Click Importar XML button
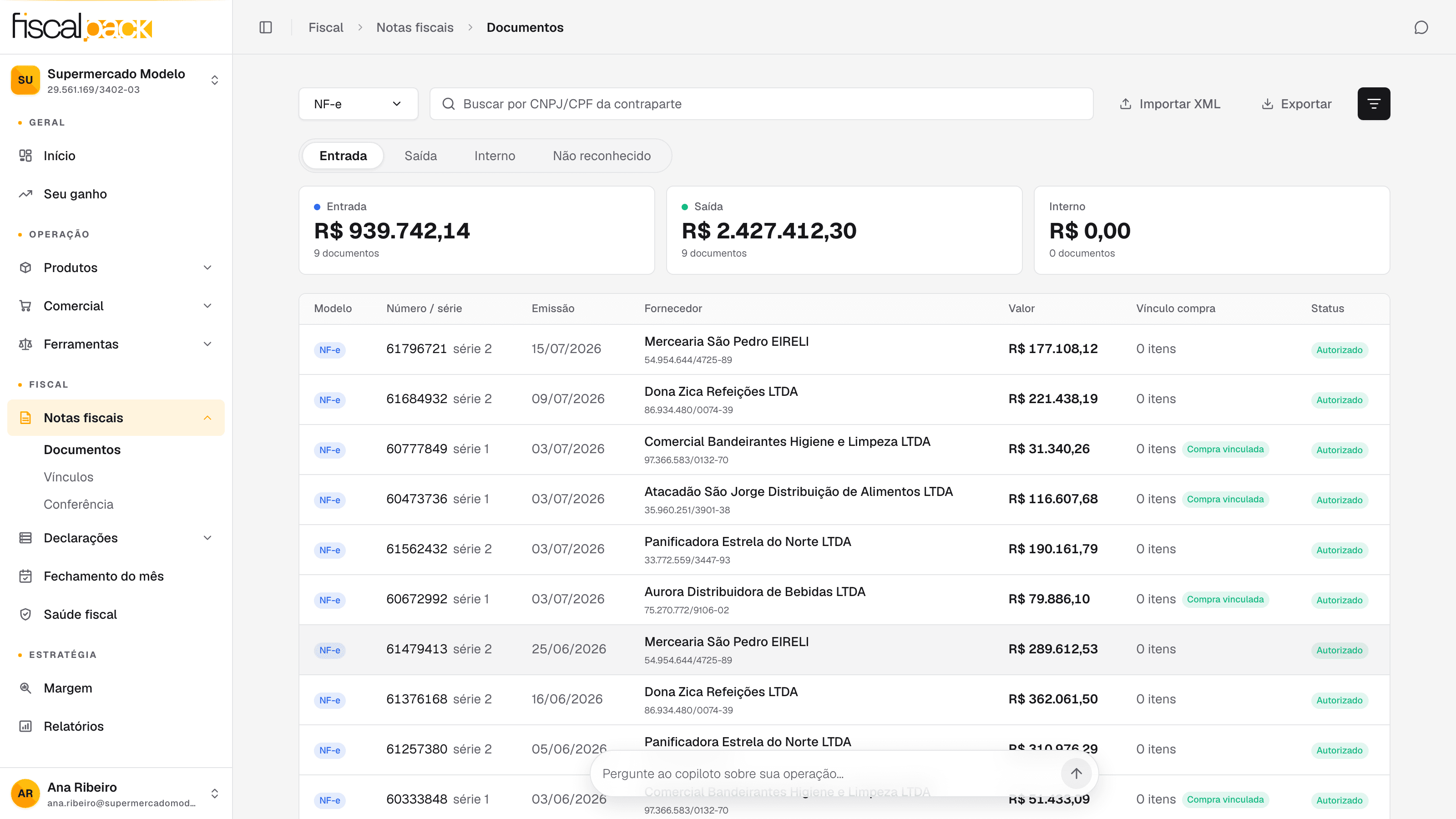The height and width of the screenshot is (819, 1456). tap(1170, 103)
